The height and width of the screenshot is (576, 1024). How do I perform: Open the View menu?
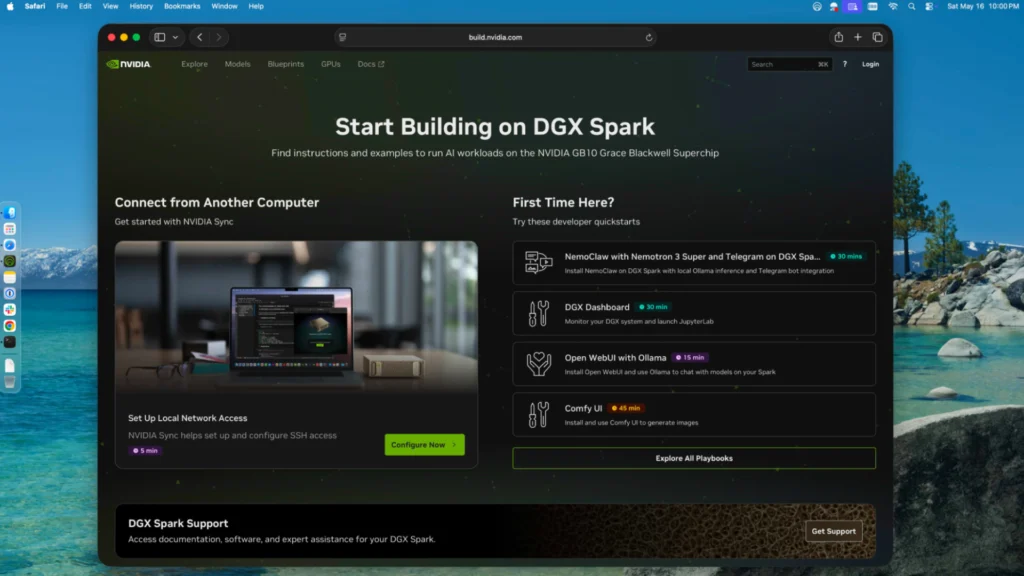coord(110,7)
